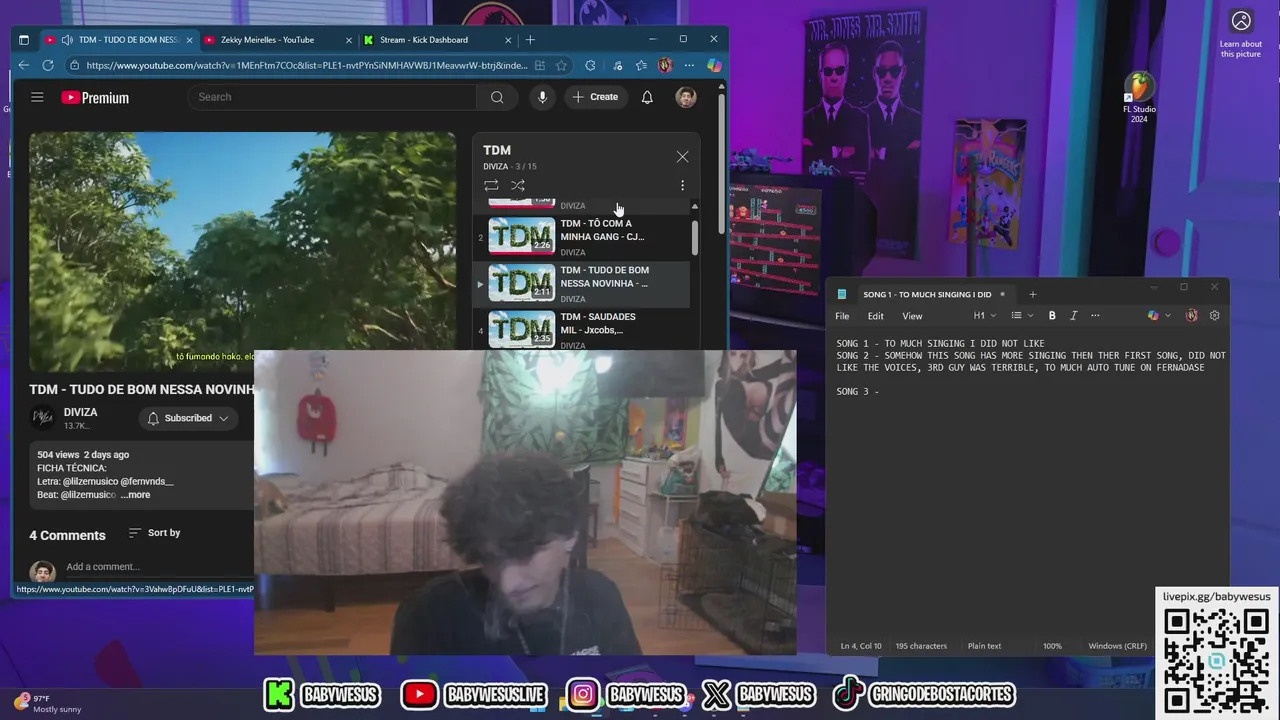The width and height of the screenshot is (1280, 720).
Task: Open Edge profile avatar icon
Action: (665, 65)
